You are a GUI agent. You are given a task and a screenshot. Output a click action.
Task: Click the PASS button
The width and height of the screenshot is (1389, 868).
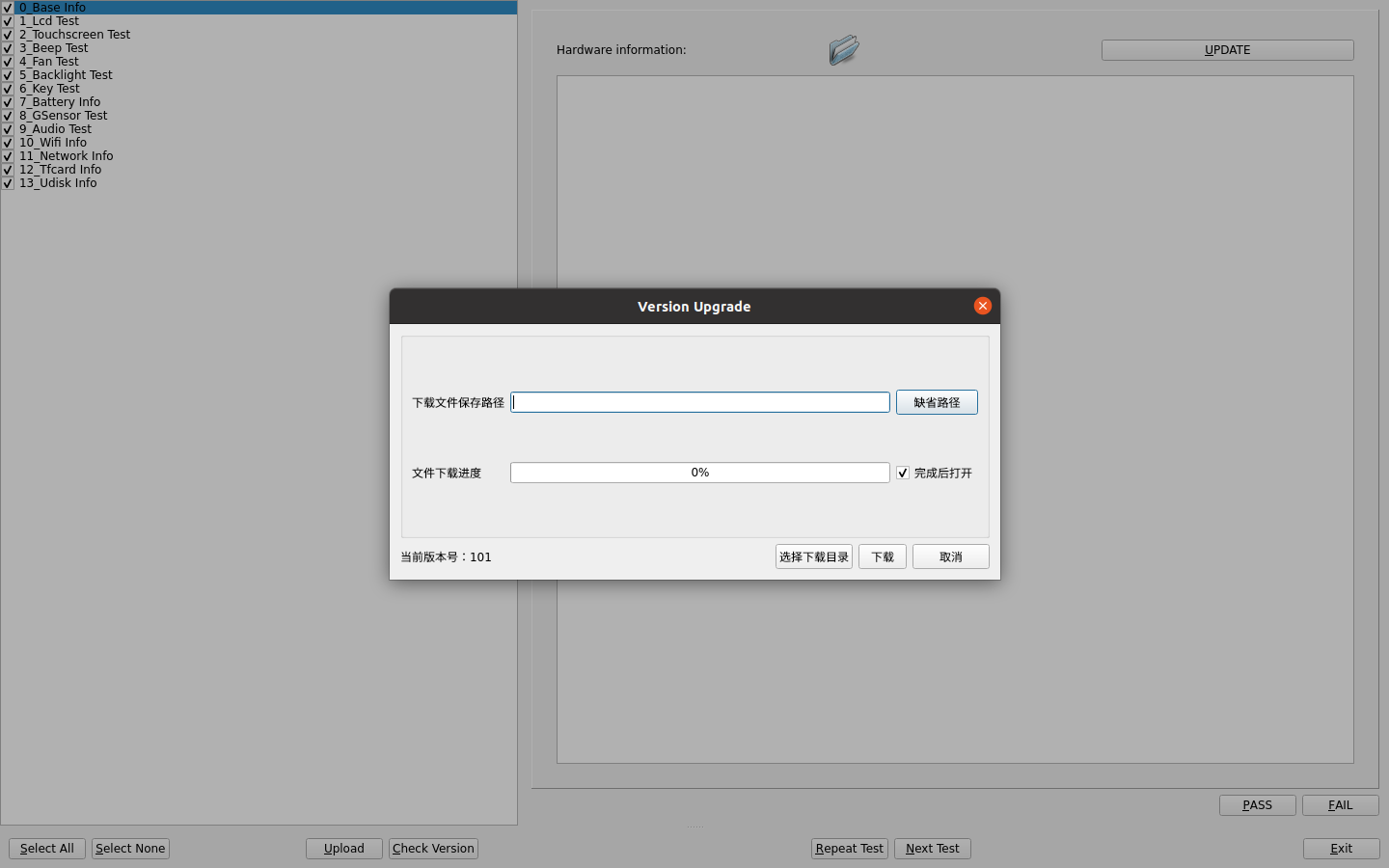click(1258, 805)
